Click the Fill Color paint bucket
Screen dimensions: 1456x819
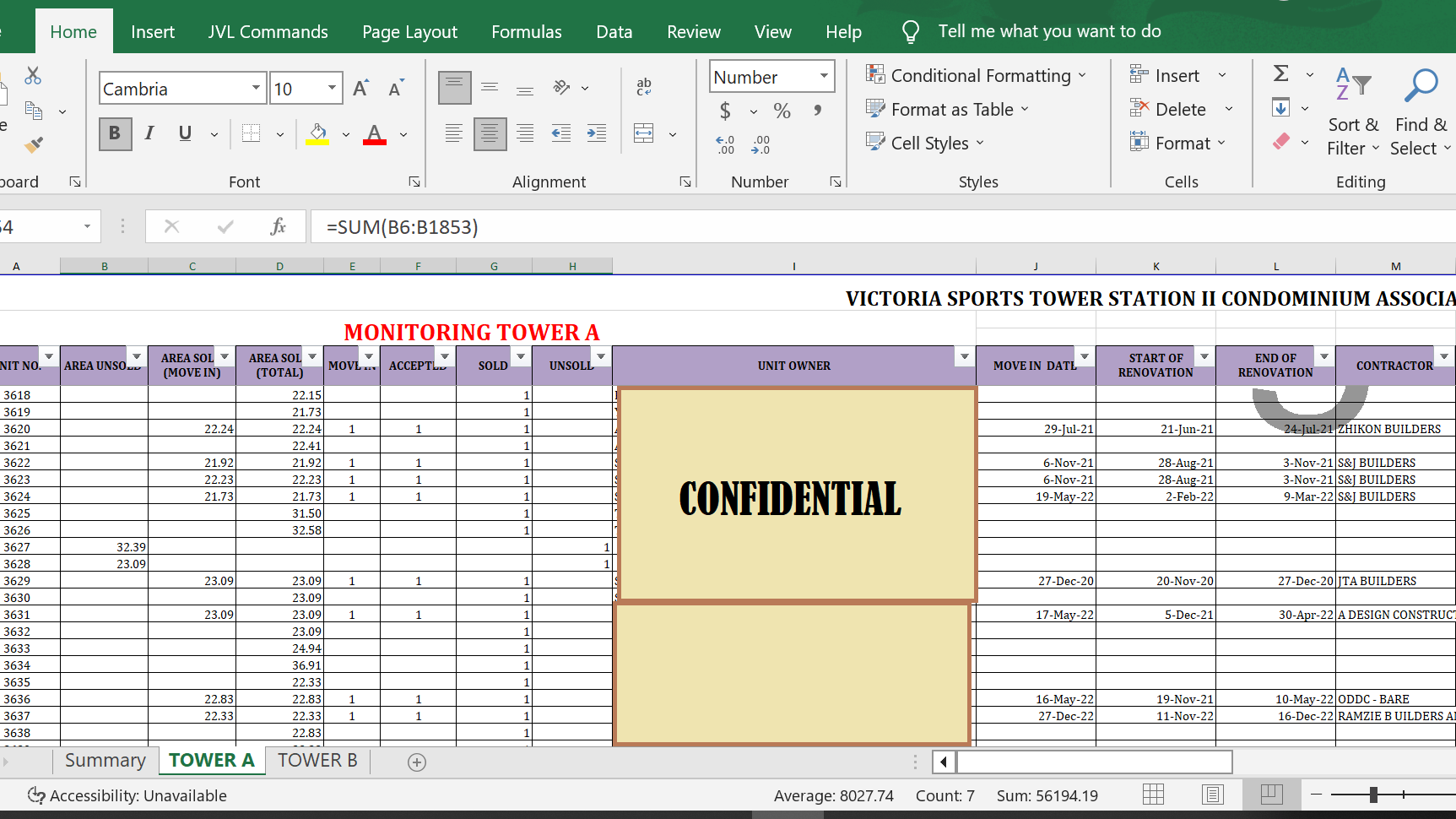(x=317, y=133)
